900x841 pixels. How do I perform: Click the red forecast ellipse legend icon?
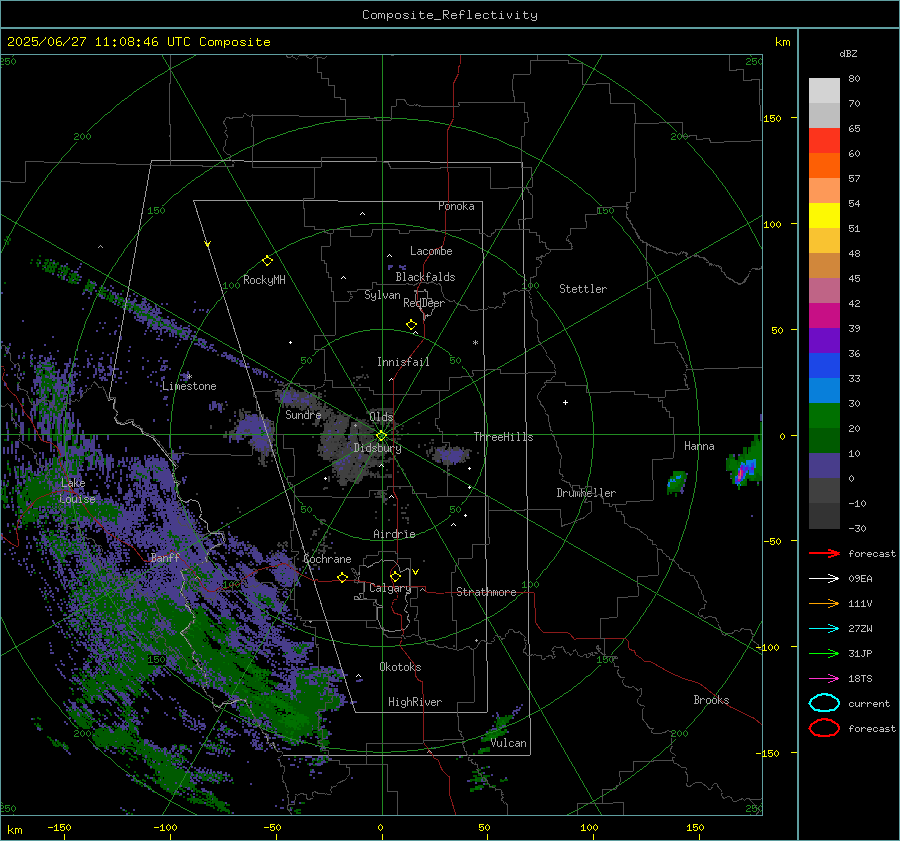824,728
